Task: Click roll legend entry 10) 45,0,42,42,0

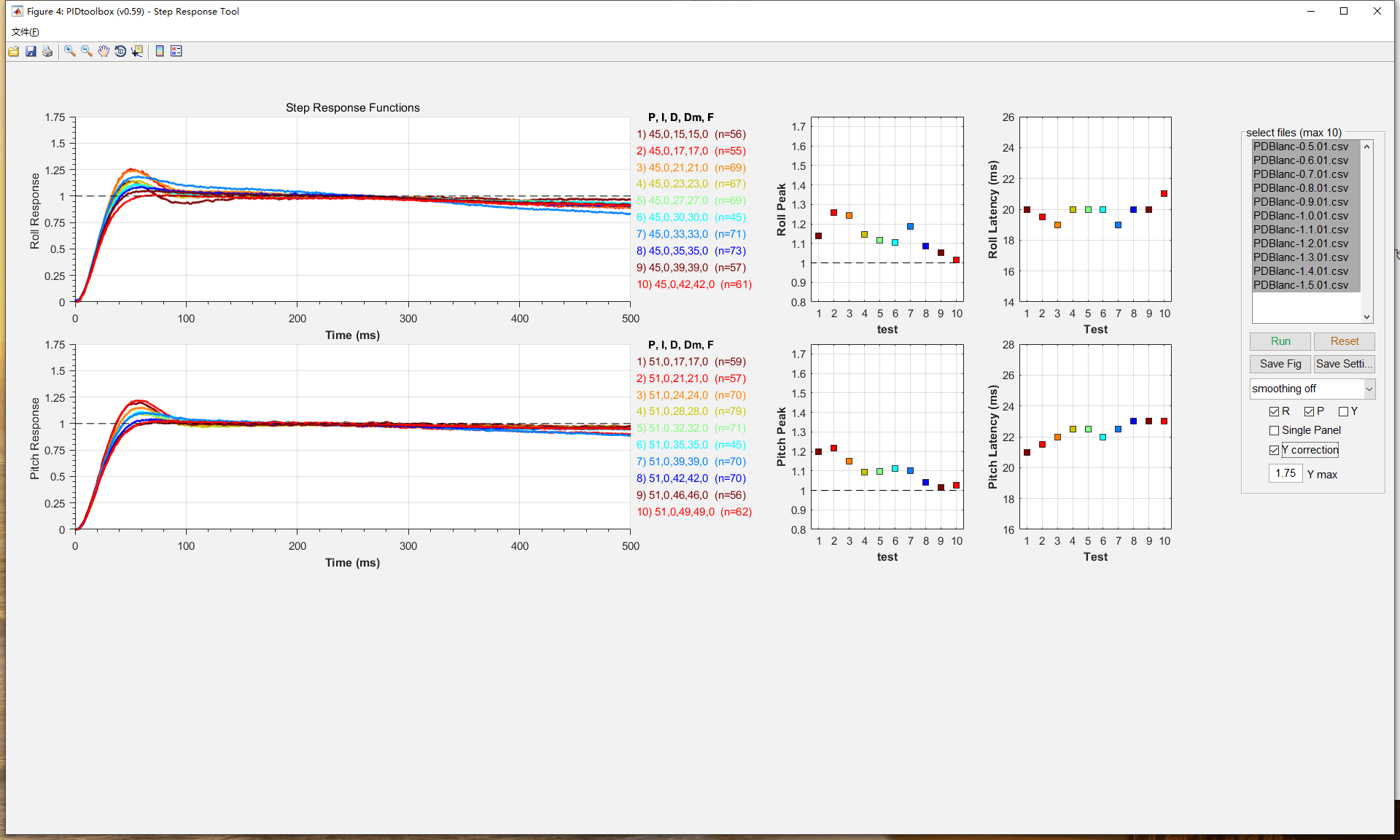Action: (693, 284)
